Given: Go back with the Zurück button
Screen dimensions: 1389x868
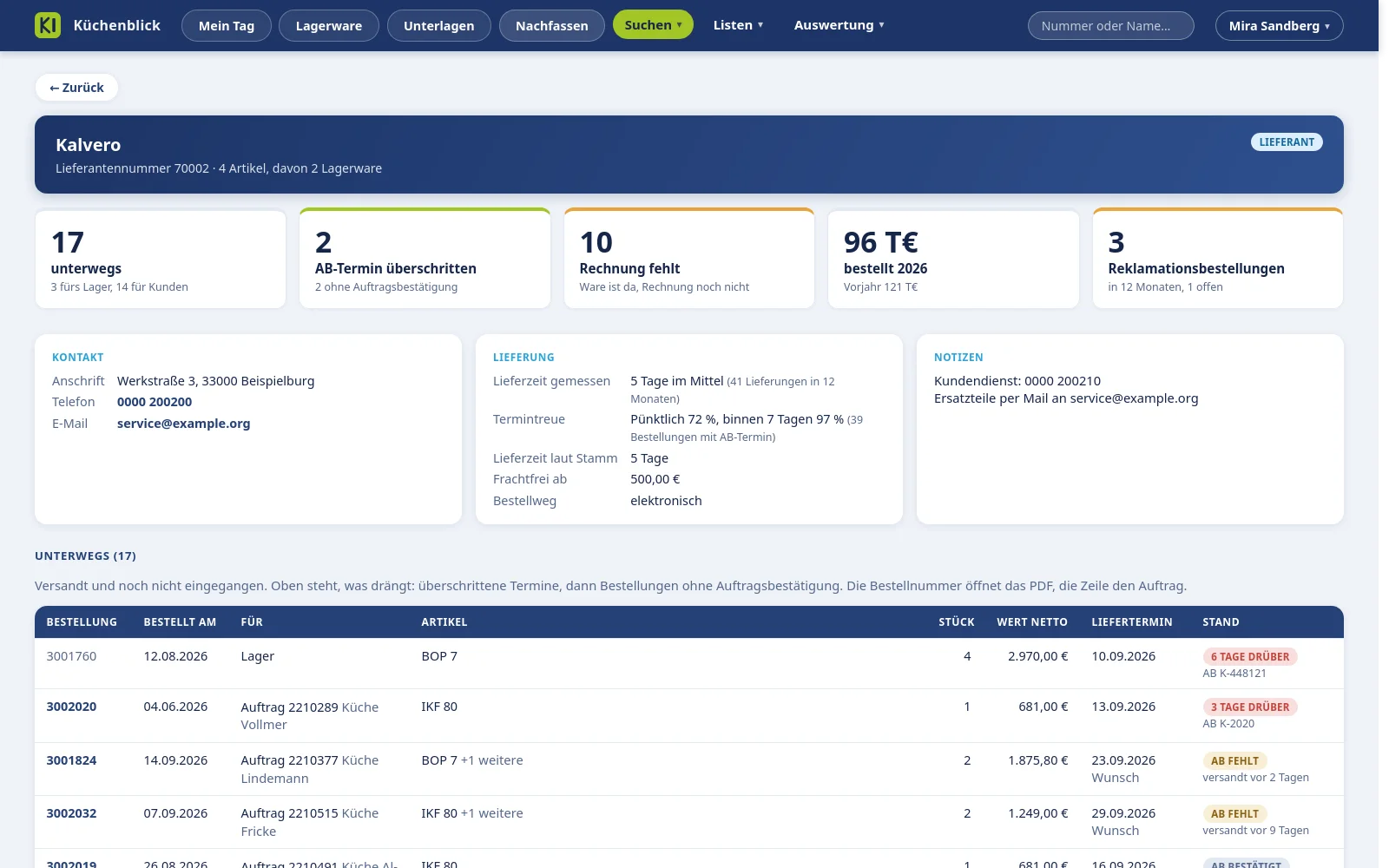Looking at the screenshot, I should click(x=76, y=88).
